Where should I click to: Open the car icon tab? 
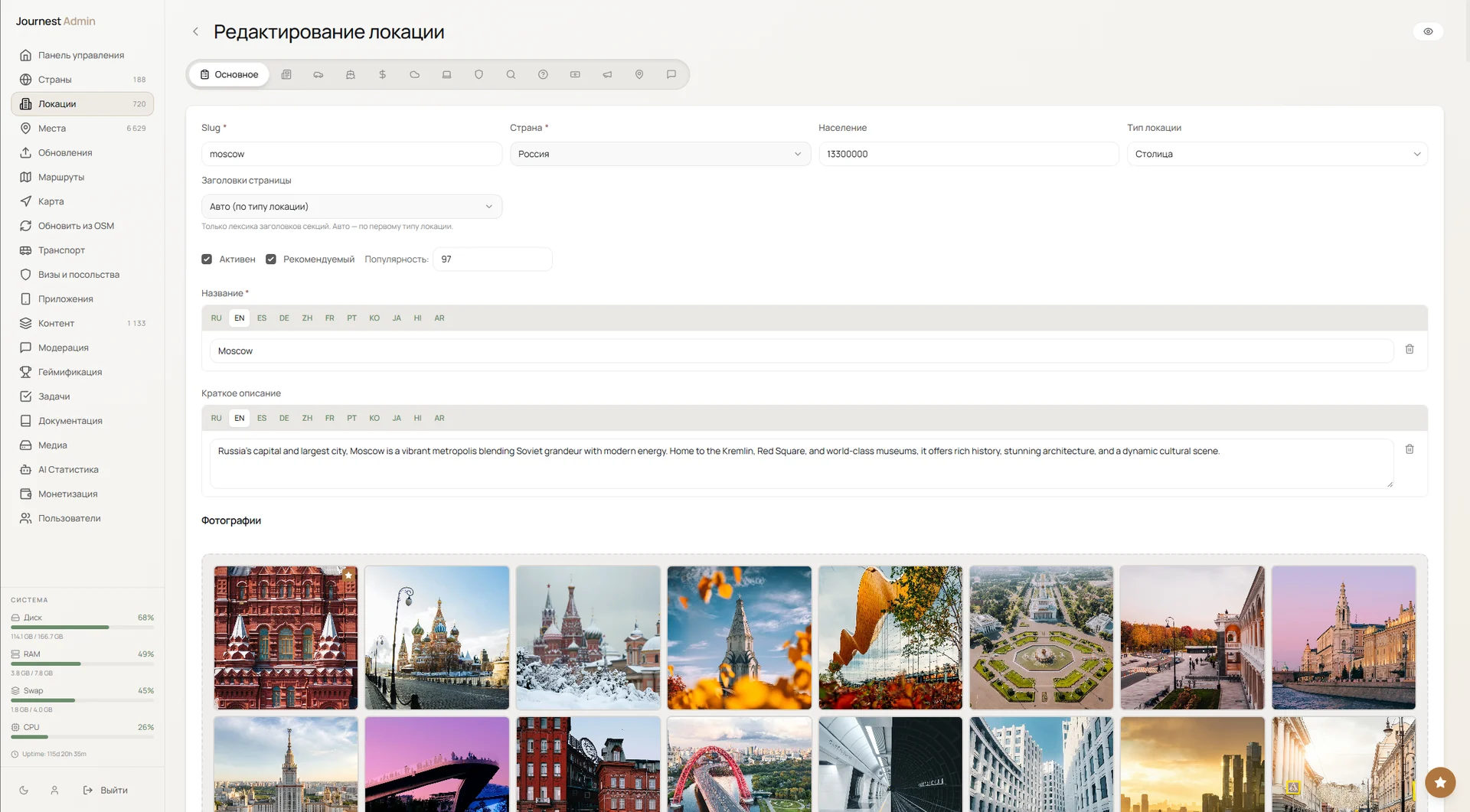[318, 74]
